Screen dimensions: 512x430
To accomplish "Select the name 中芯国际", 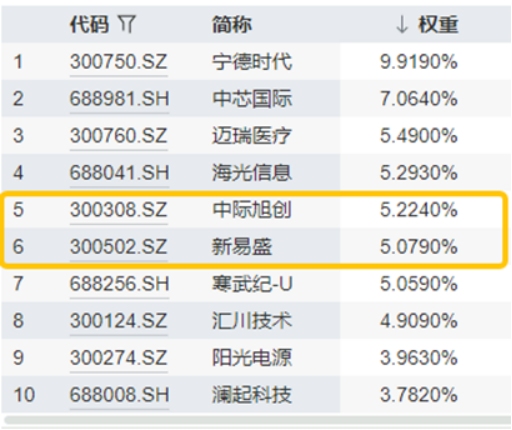I will tap(252, 99).
